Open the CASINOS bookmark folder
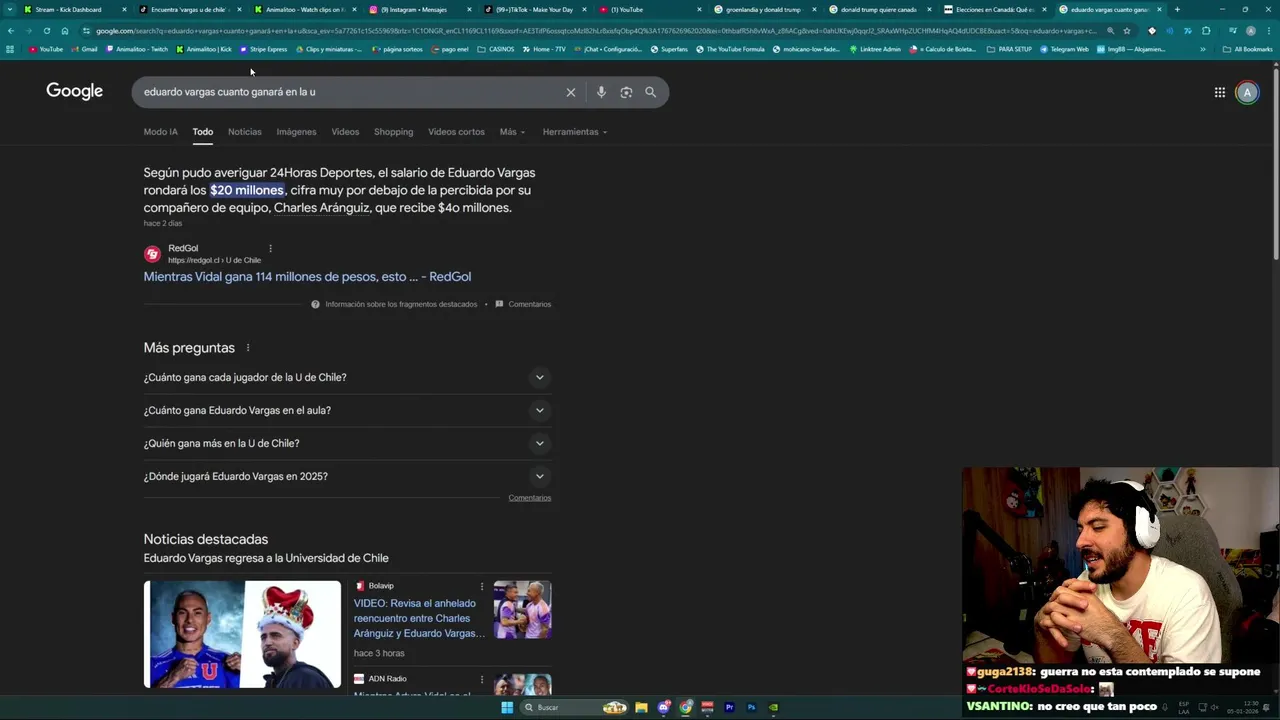Image resolution: width=1280 pixels, height=720 pixels. click(x=496, y=49)
